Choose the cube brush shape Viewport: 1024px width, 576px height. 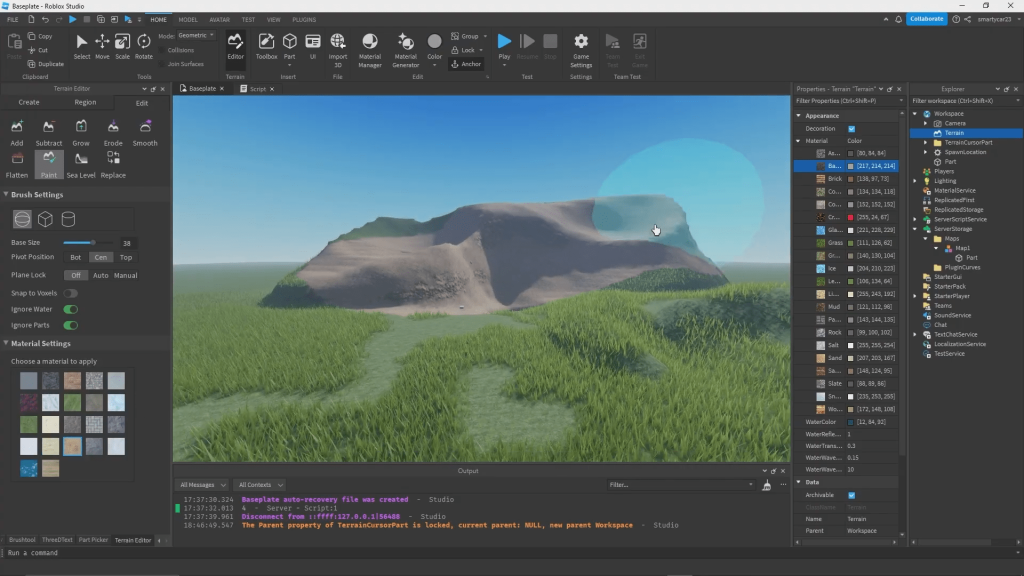point(45,219)
